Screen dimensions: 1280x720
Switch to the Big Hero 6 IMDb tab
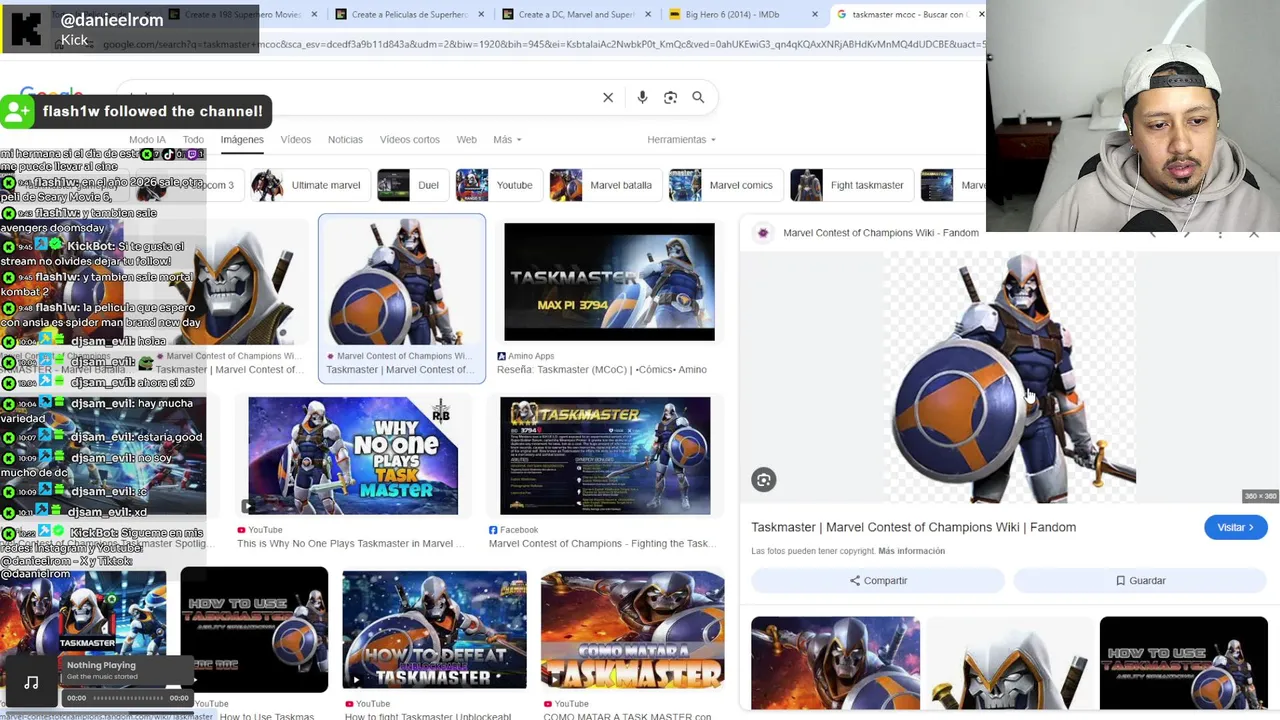coord(741,14)
